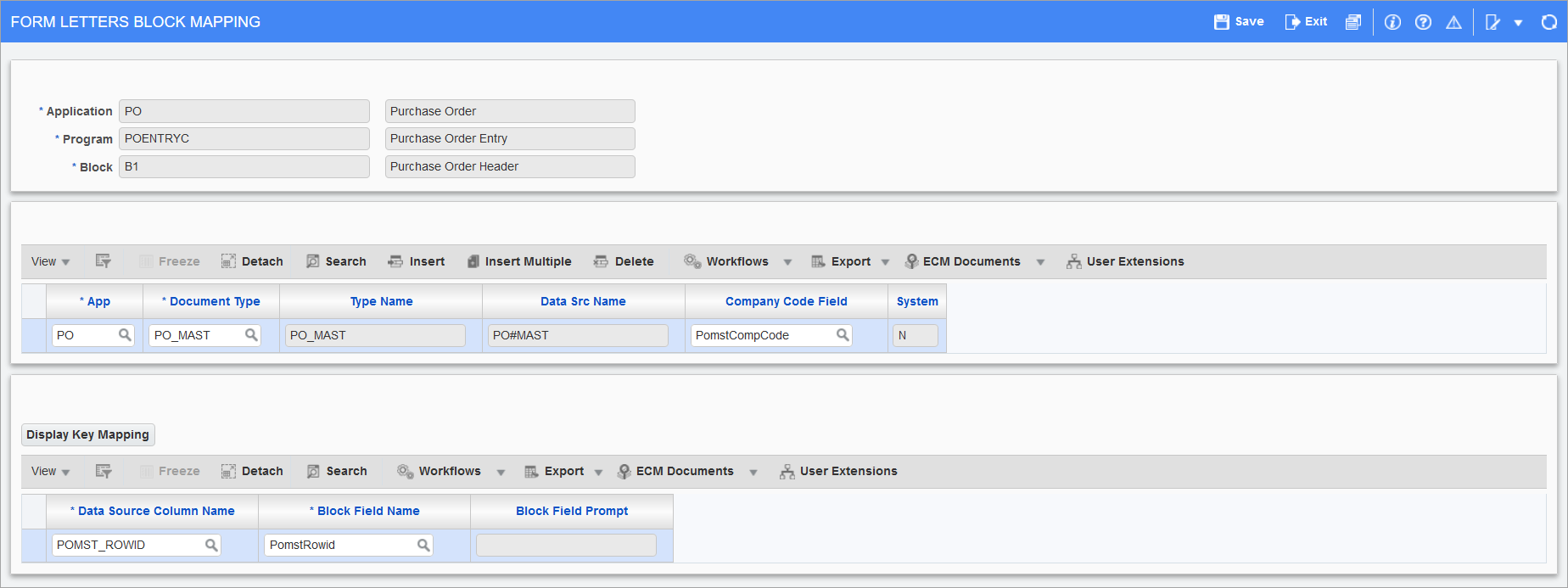Delete the selected PO_MAST row
This screenshot has height=588, width=1568.
coord(624,261)
